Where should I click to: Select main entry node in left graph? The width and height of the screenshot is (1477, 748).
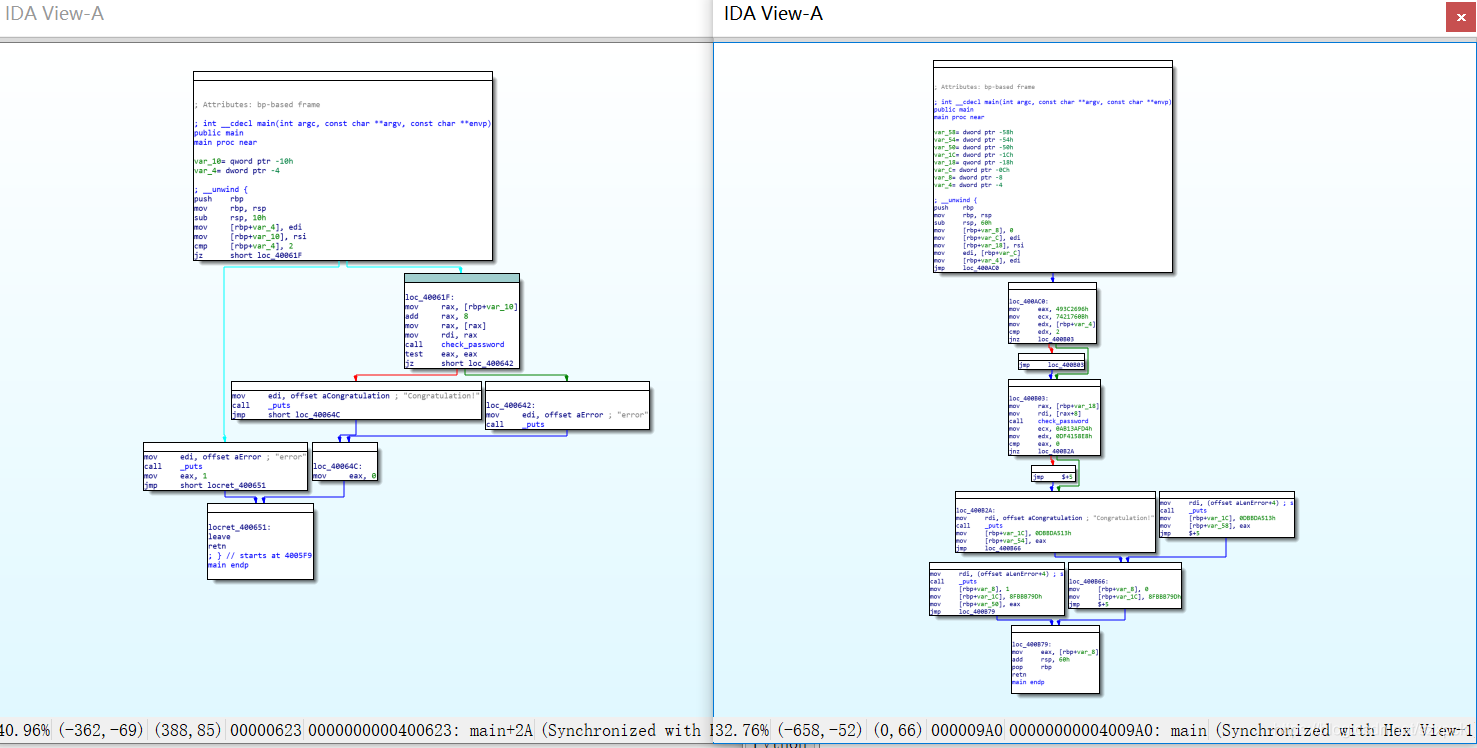pyautogui.click(x=343, y=166)
